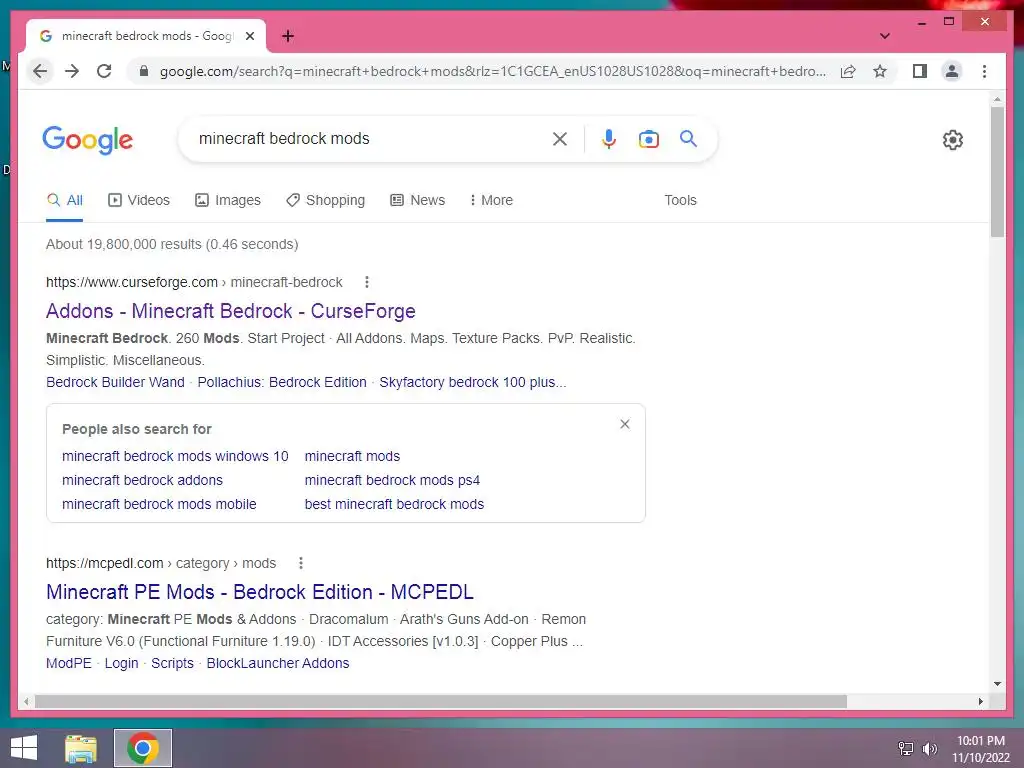Screen dimensions: 1024x768
Task: Open new tab with plus button
Action: [x=288, y=36]
